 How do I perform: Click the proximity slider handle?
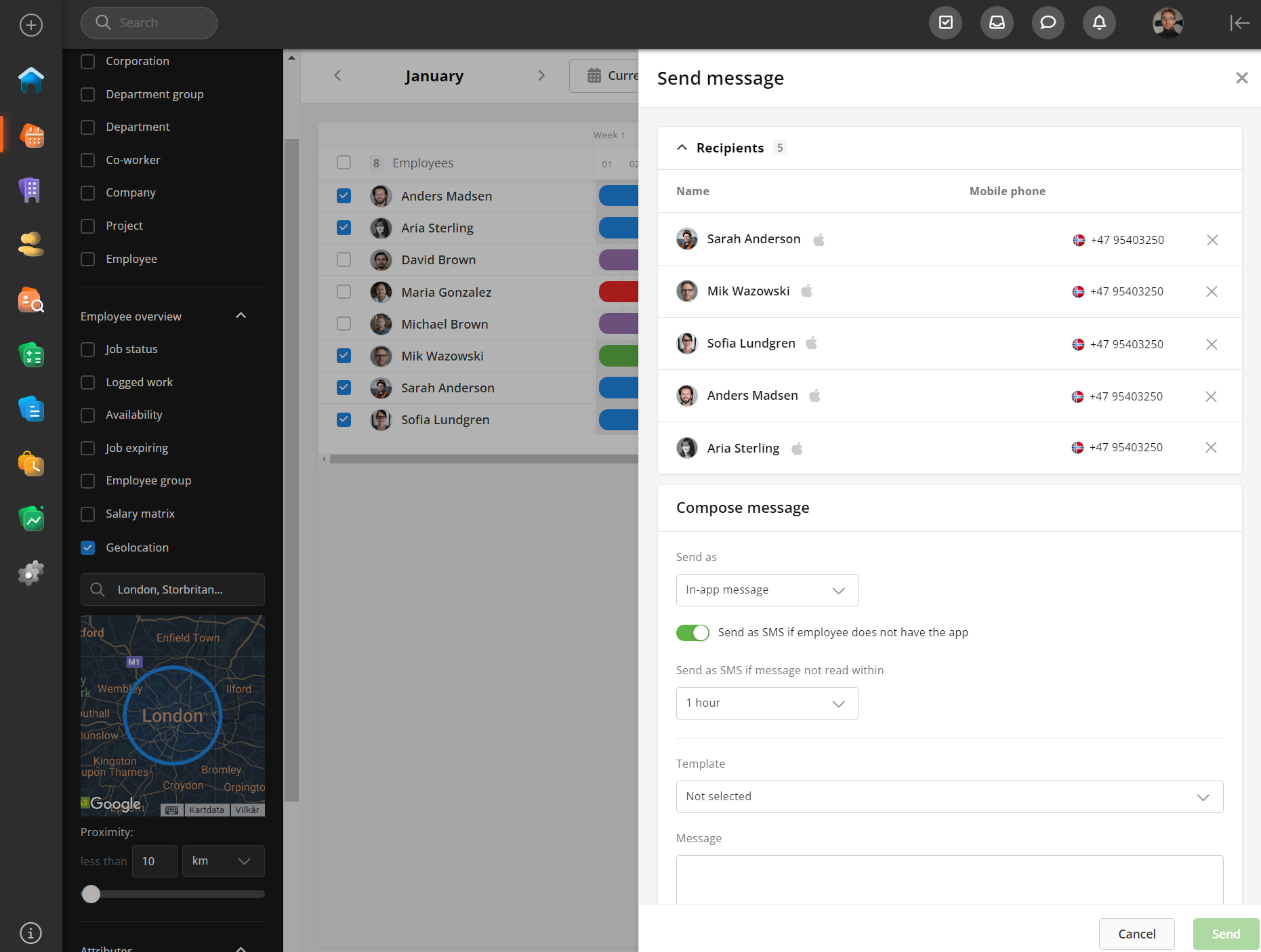[x=91, y=894]
